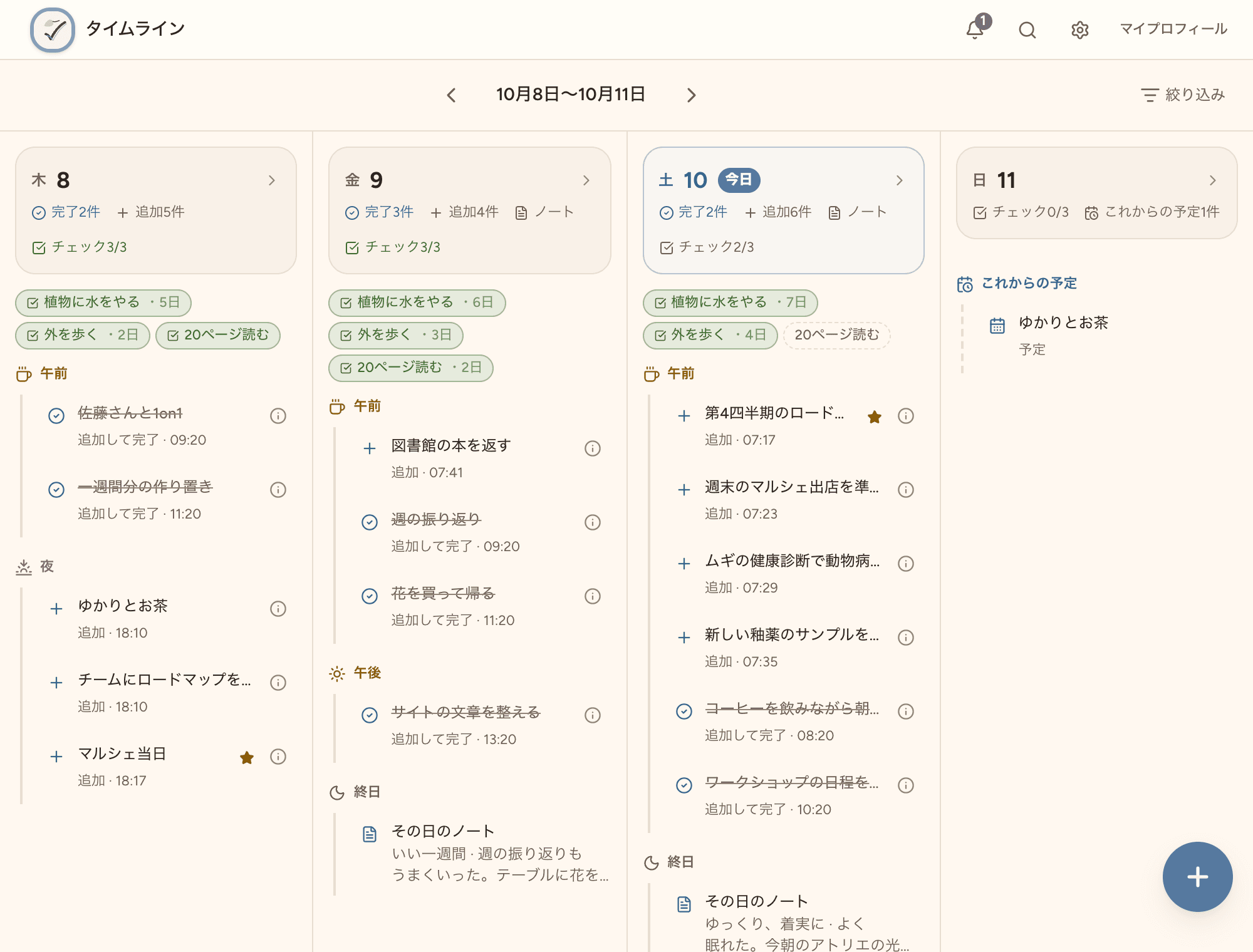1253x952 pixels.
Task: Click the 10月8日〜10月11日 date range
Action: [571, 95]
